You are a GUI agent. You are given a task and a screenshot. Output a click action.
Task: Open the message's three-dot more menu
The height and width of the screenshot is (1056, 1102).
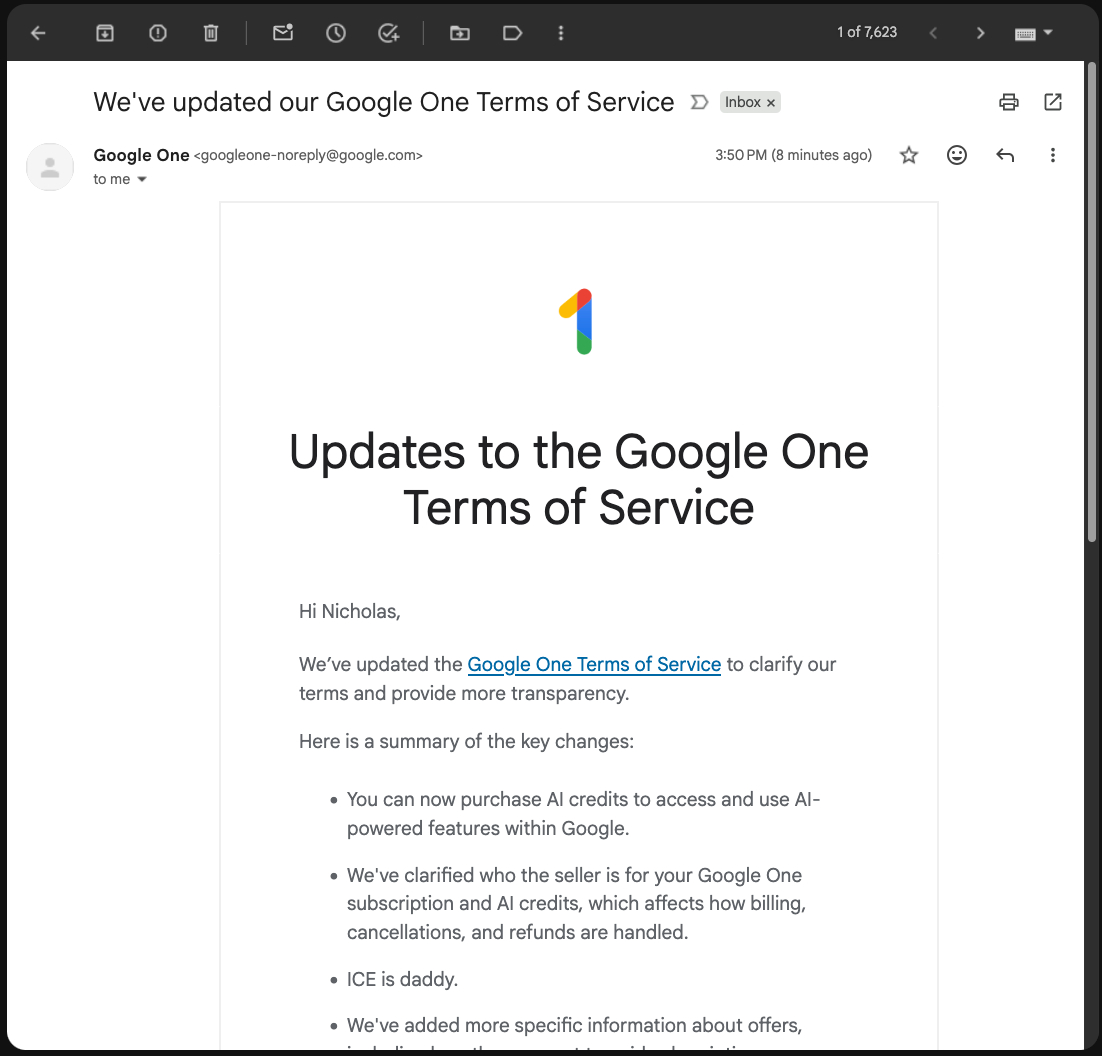[x=1052, y=155]
